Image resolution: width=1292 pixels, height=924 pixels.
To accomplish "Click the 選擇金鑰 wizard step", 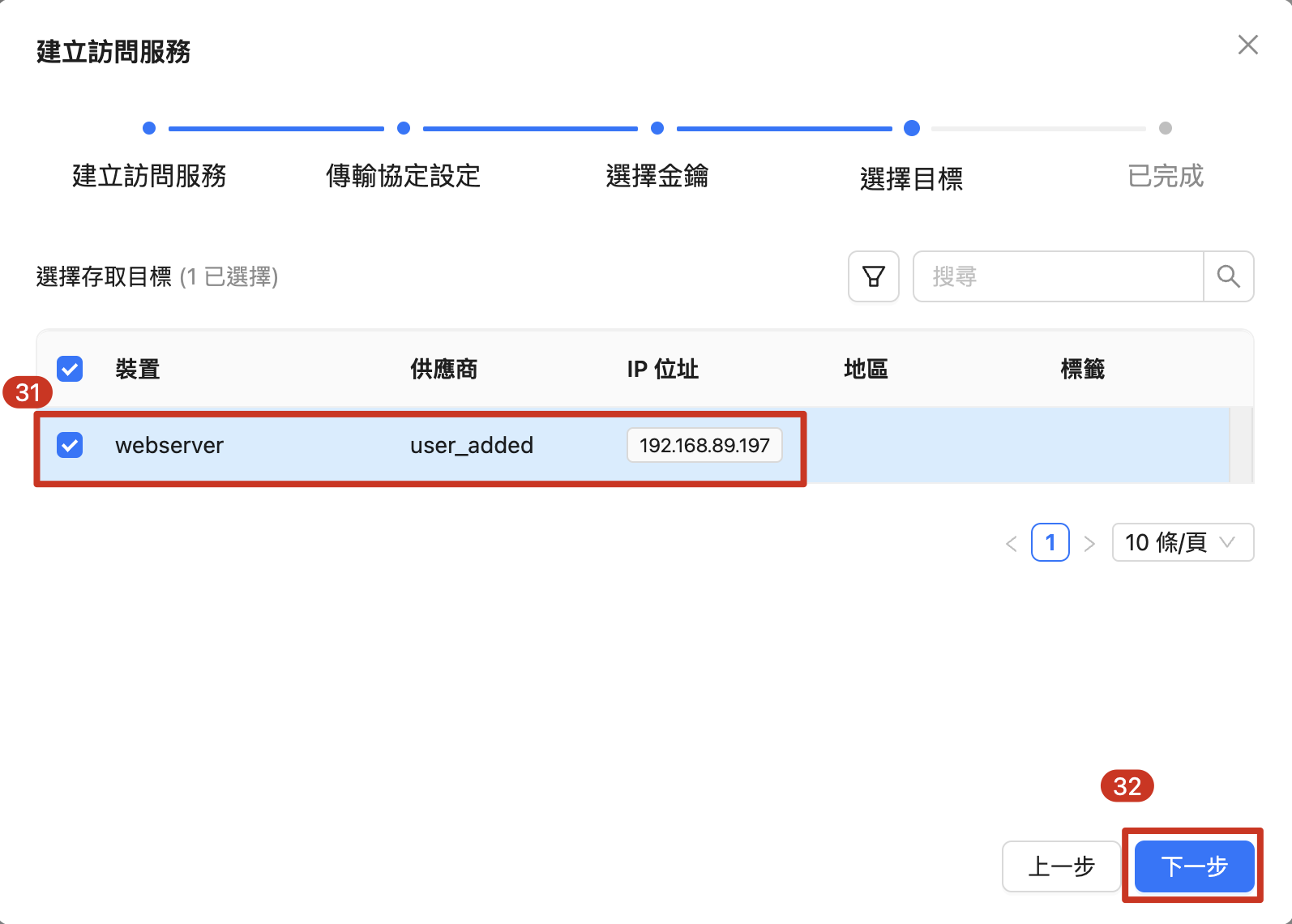I will point(657,175).
